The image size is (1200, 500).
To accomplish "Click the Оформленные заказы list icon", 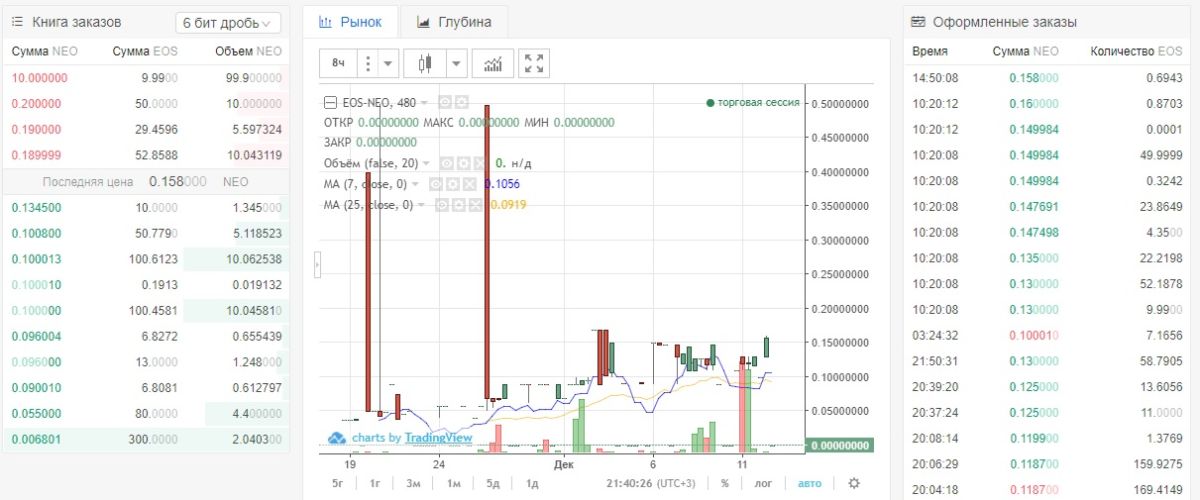I will coord(918,21).
